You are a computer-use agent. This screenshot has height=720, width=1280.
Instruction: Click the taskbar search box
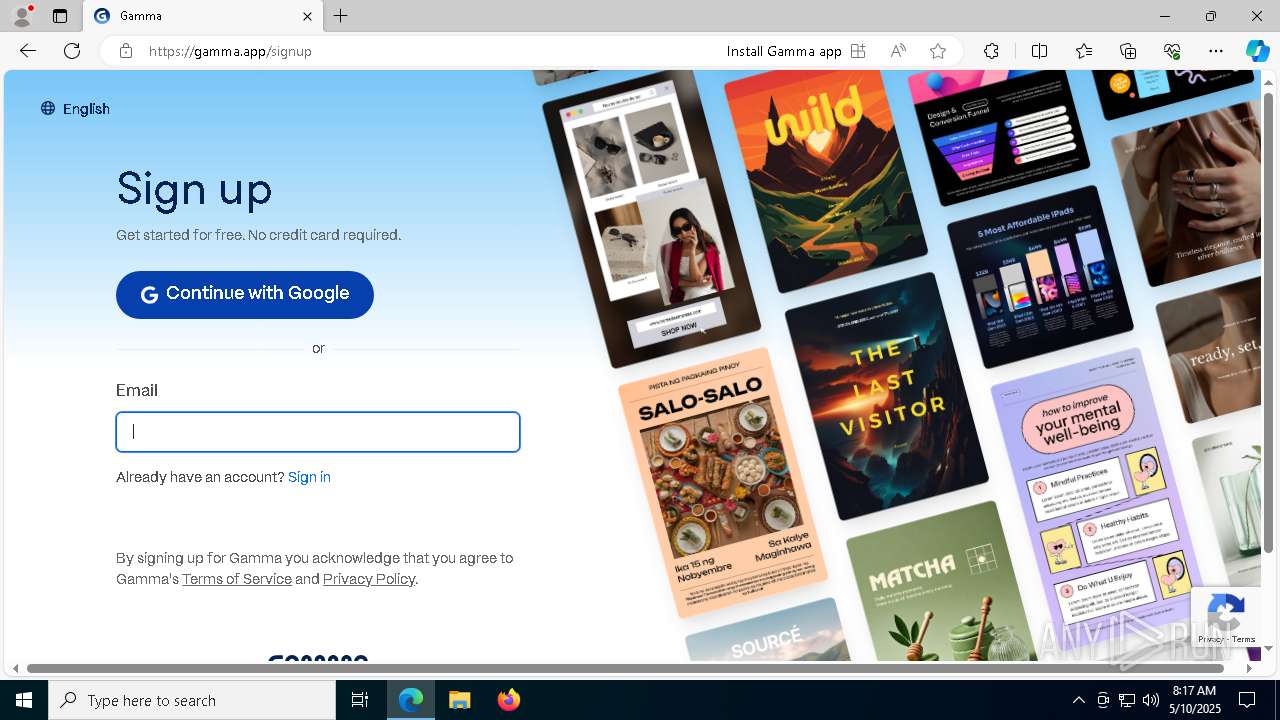(192, 700)
